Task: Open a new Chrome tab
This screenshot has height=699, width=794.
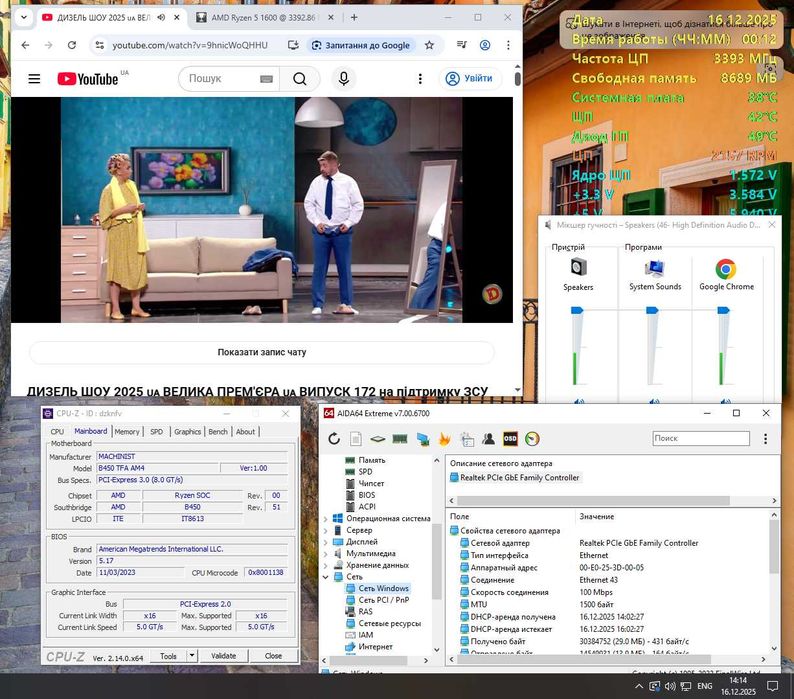Action: 354,17
